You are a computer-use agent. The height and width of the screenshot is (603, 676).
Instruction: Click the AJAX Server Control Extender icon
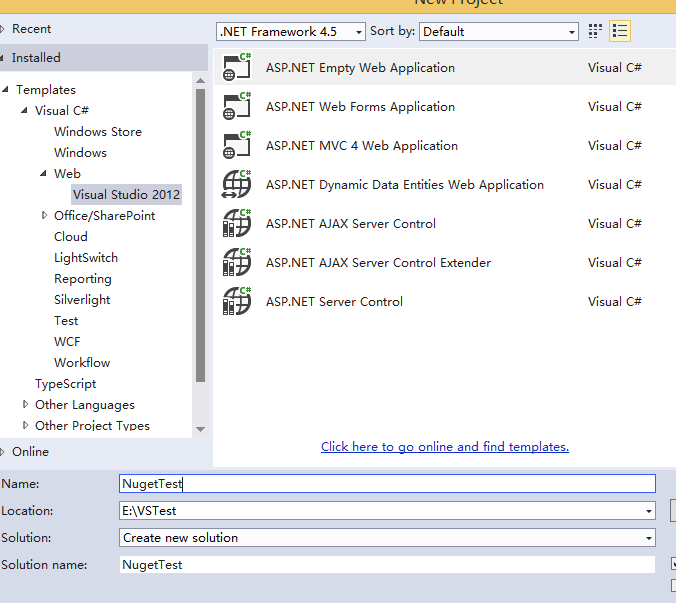point(237,262)
